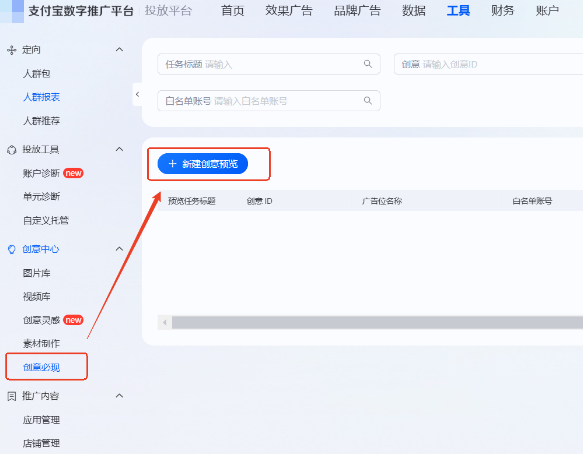The width and height of the screenshot is (583, 454).
Task: Open 账户诊断 in the sidebar
Action: pos(41,173)
